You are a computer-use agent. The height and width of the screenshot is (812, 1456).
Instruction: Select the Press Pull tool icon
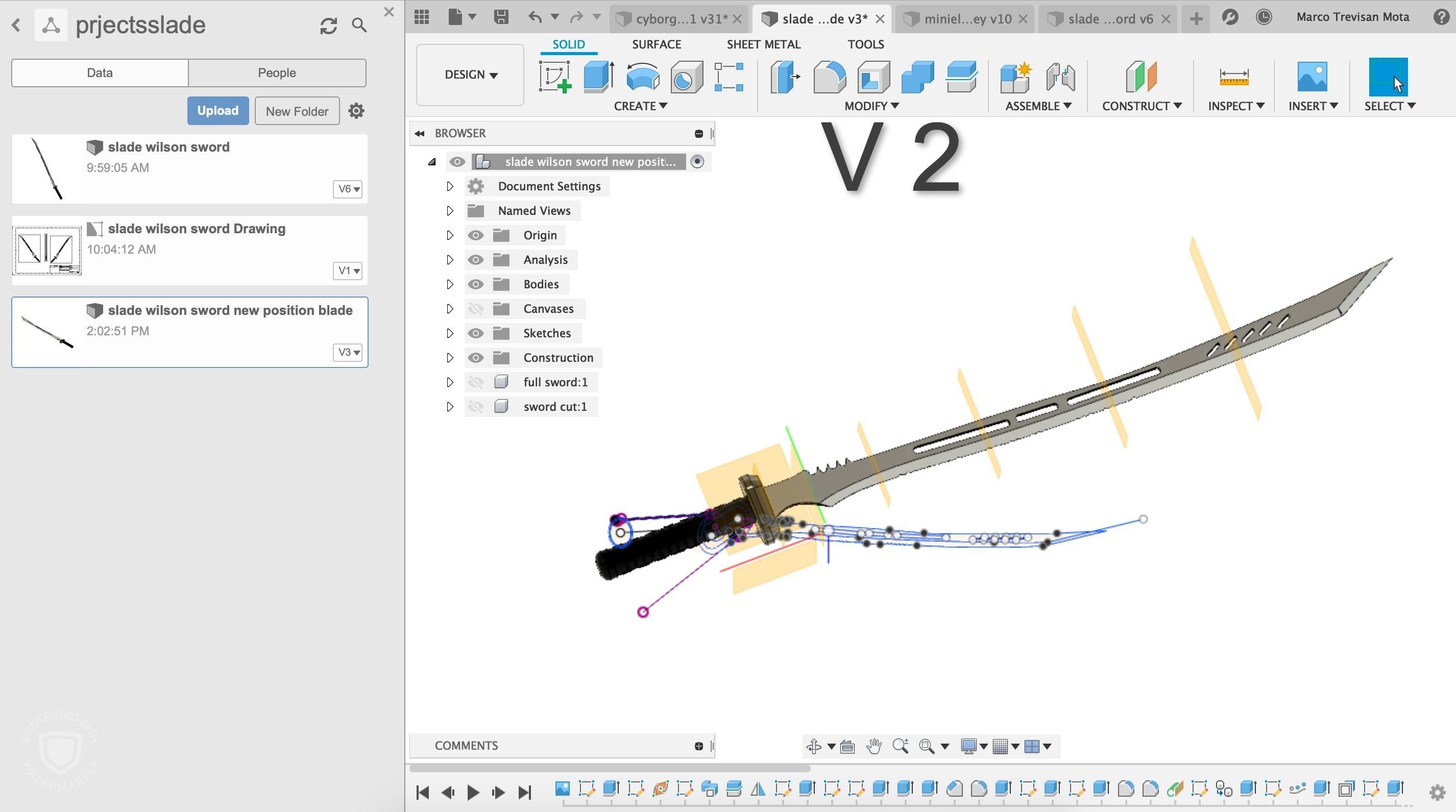click(785, 76)
